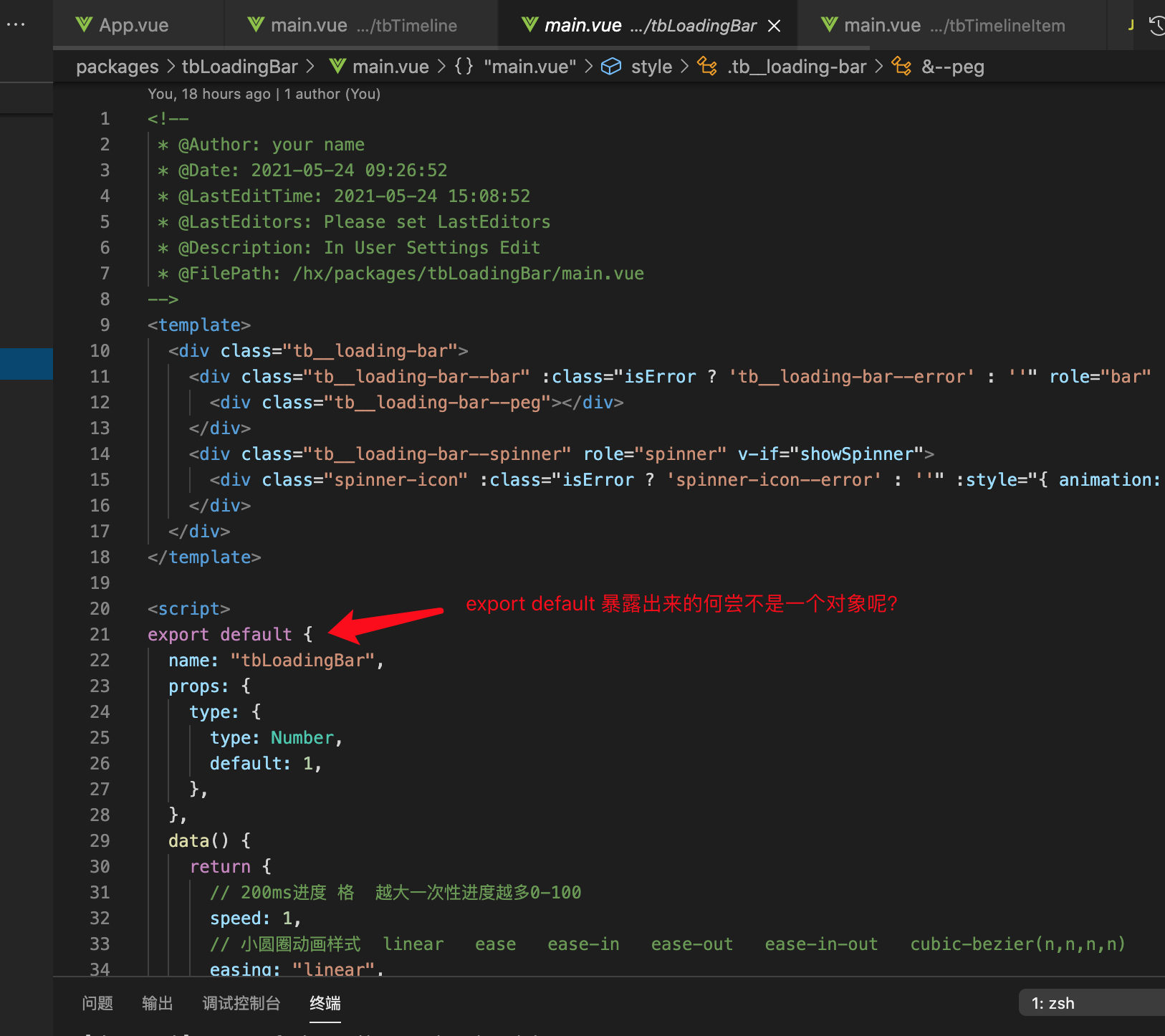Click the opening template tag
This screenshot has height=1036, width=1165.
click(x=199, y=325)
